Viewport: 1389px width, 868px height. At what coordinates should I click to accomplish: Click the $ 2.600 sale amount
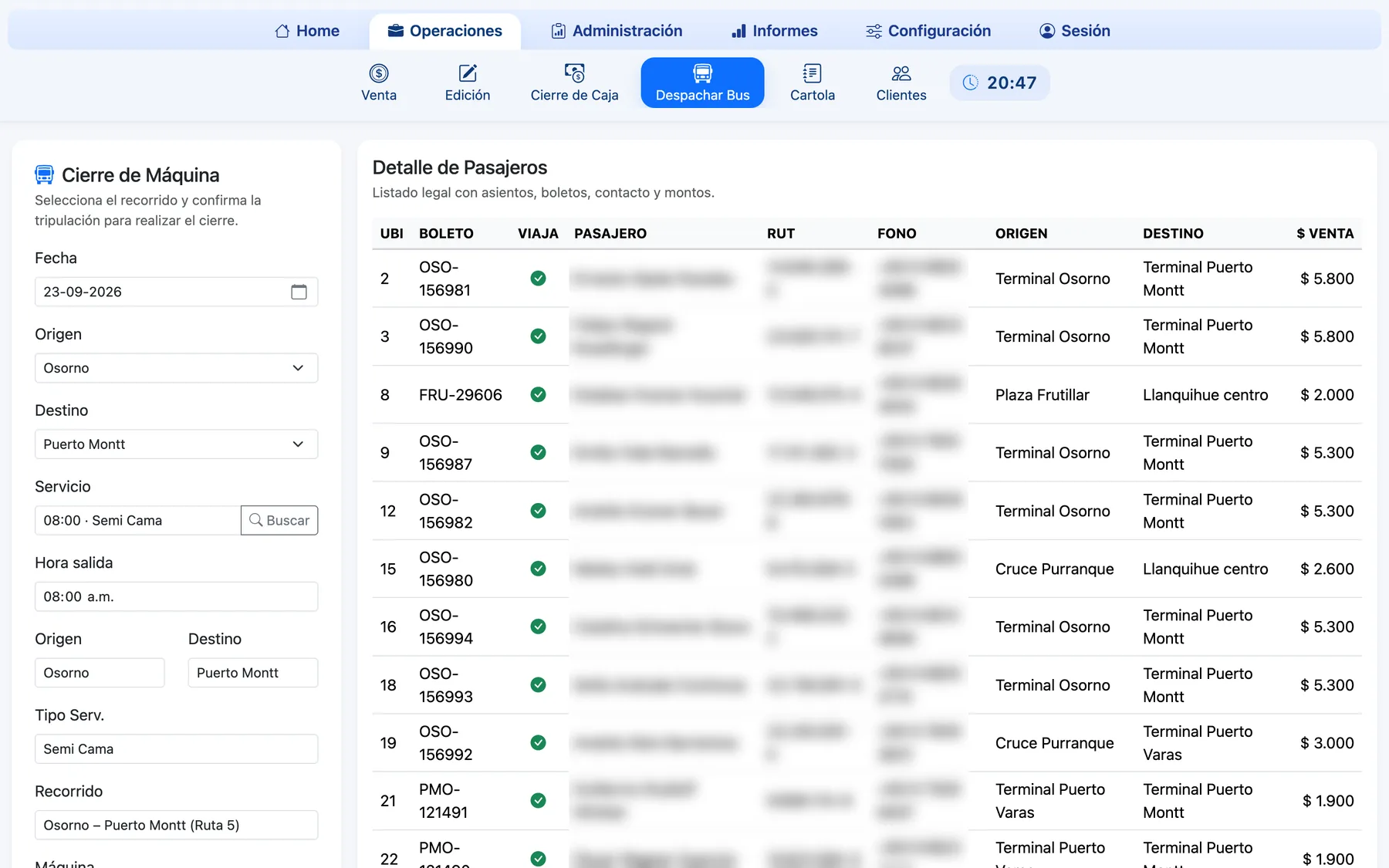(1326, 569)
